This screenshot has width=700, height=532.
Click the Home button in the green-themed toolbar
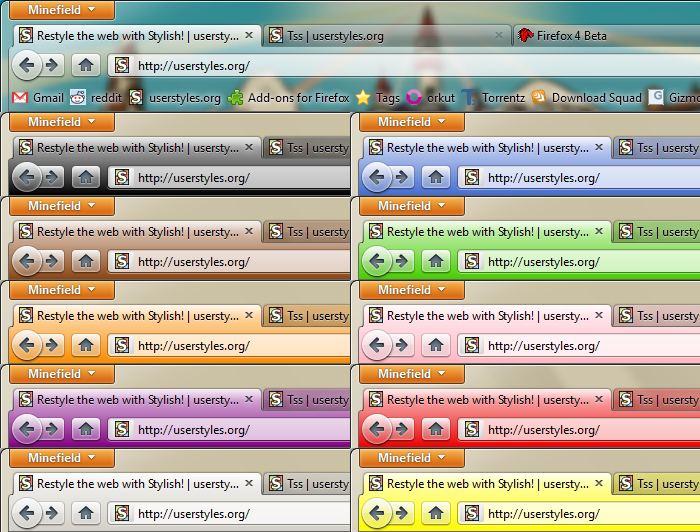[435, 262]
